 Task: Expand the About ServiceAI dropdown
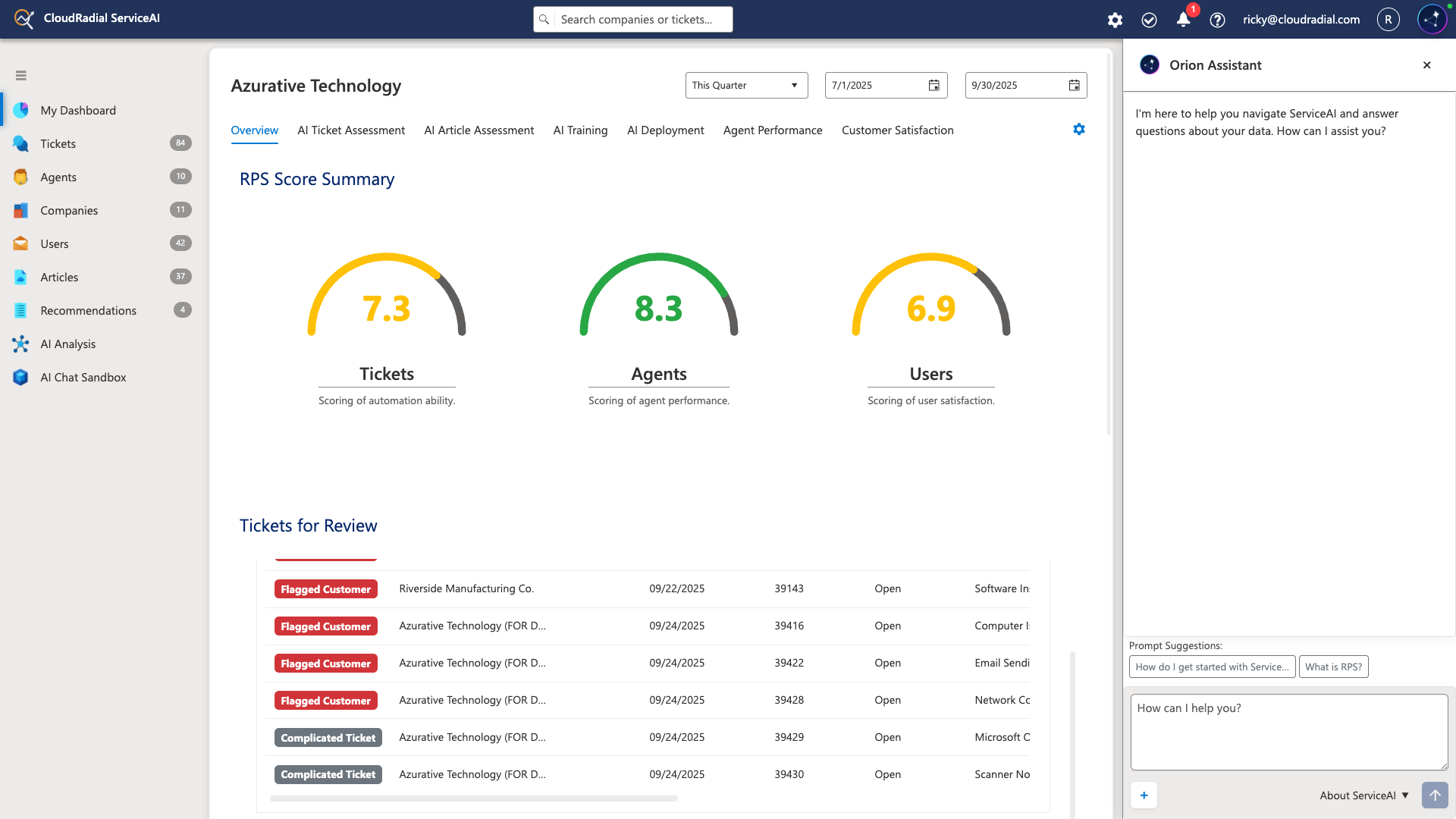pos(1363,795)
